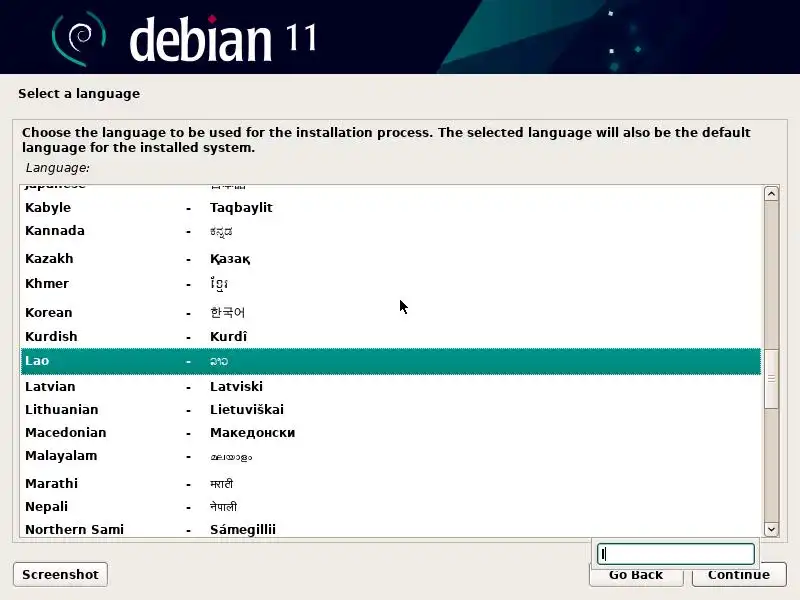
Task: Select Marathi language row
Action: (x=391, y=484)
